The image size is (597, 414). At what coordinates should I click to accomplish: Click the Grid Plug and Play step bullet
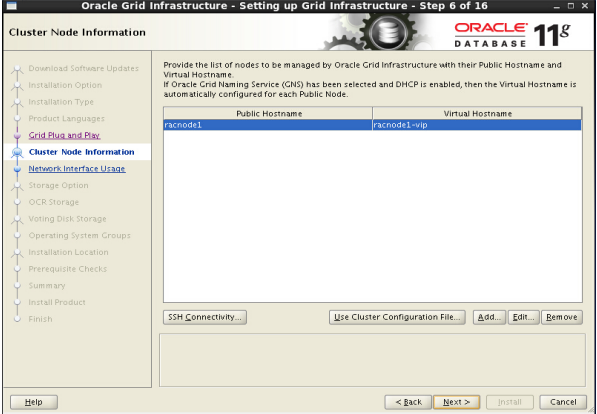click(x=17, y=135)
